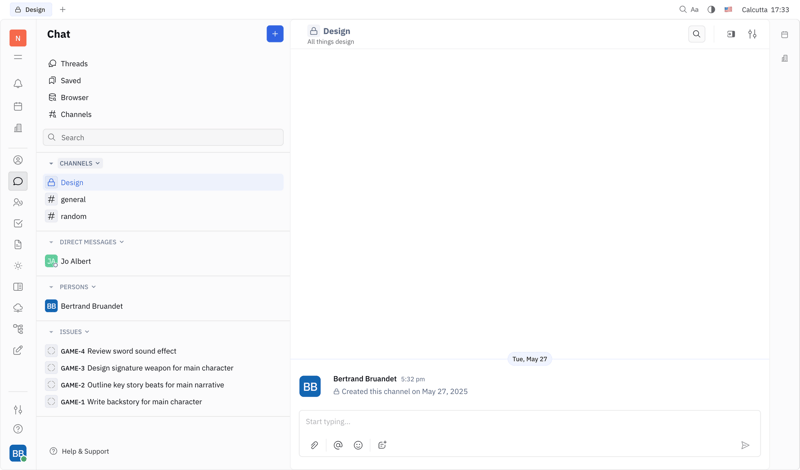Collapse the ISSUES section arrow
Image resolution: width=800 pixels, height=470 pixels.
tap(51, 332)
